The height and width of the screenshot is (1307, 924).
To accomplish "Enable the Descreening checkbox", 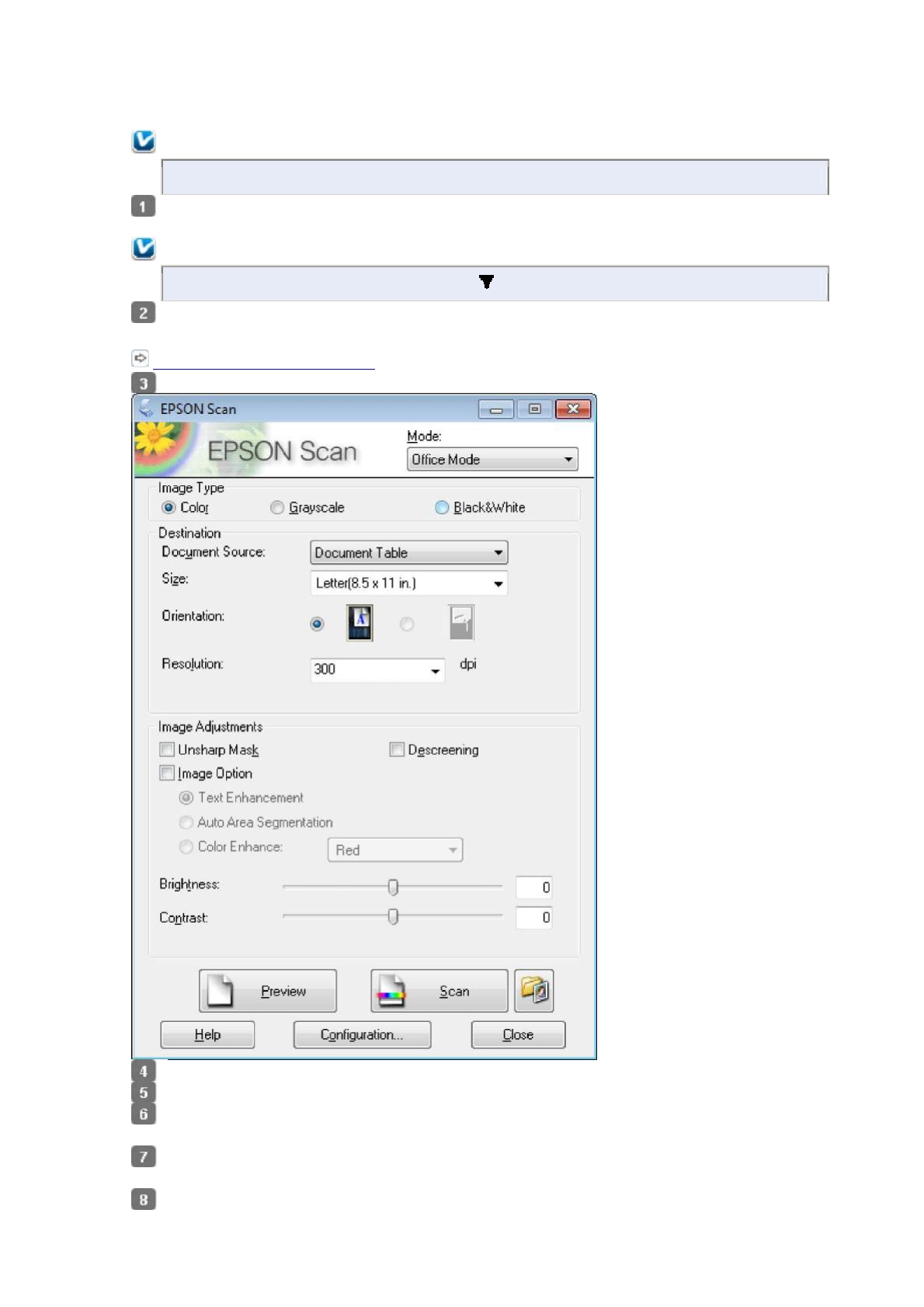I will coord(397,749).
